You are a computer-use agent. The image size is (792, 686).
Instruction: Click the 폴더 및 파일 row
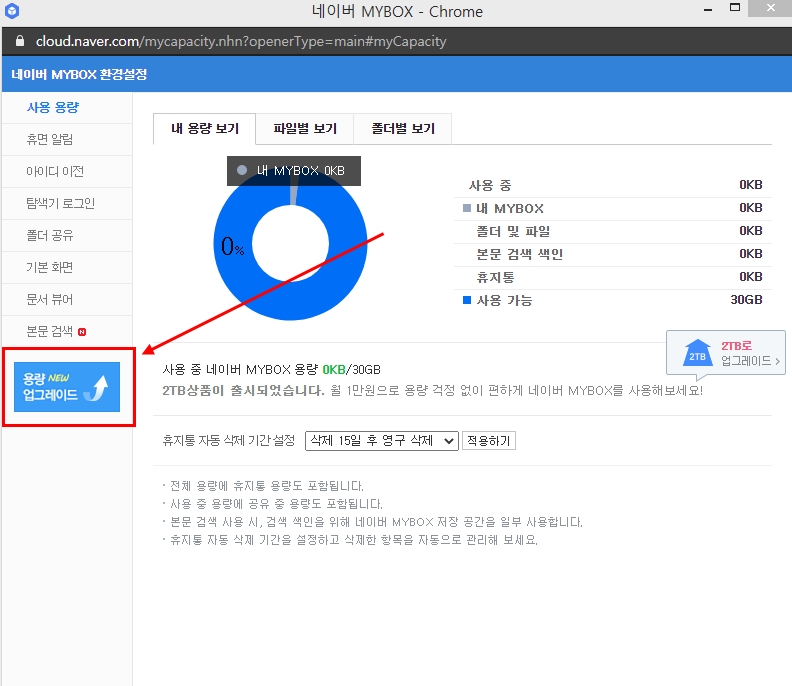(613, 231)
